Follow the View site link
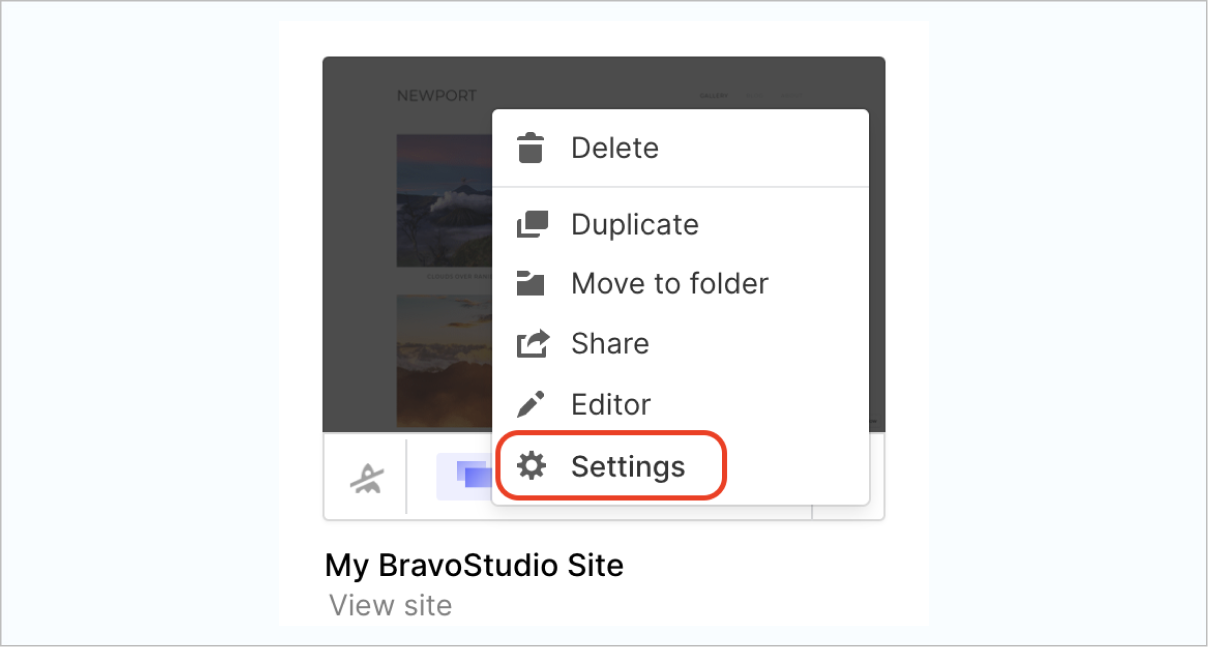 coord(390,605)
